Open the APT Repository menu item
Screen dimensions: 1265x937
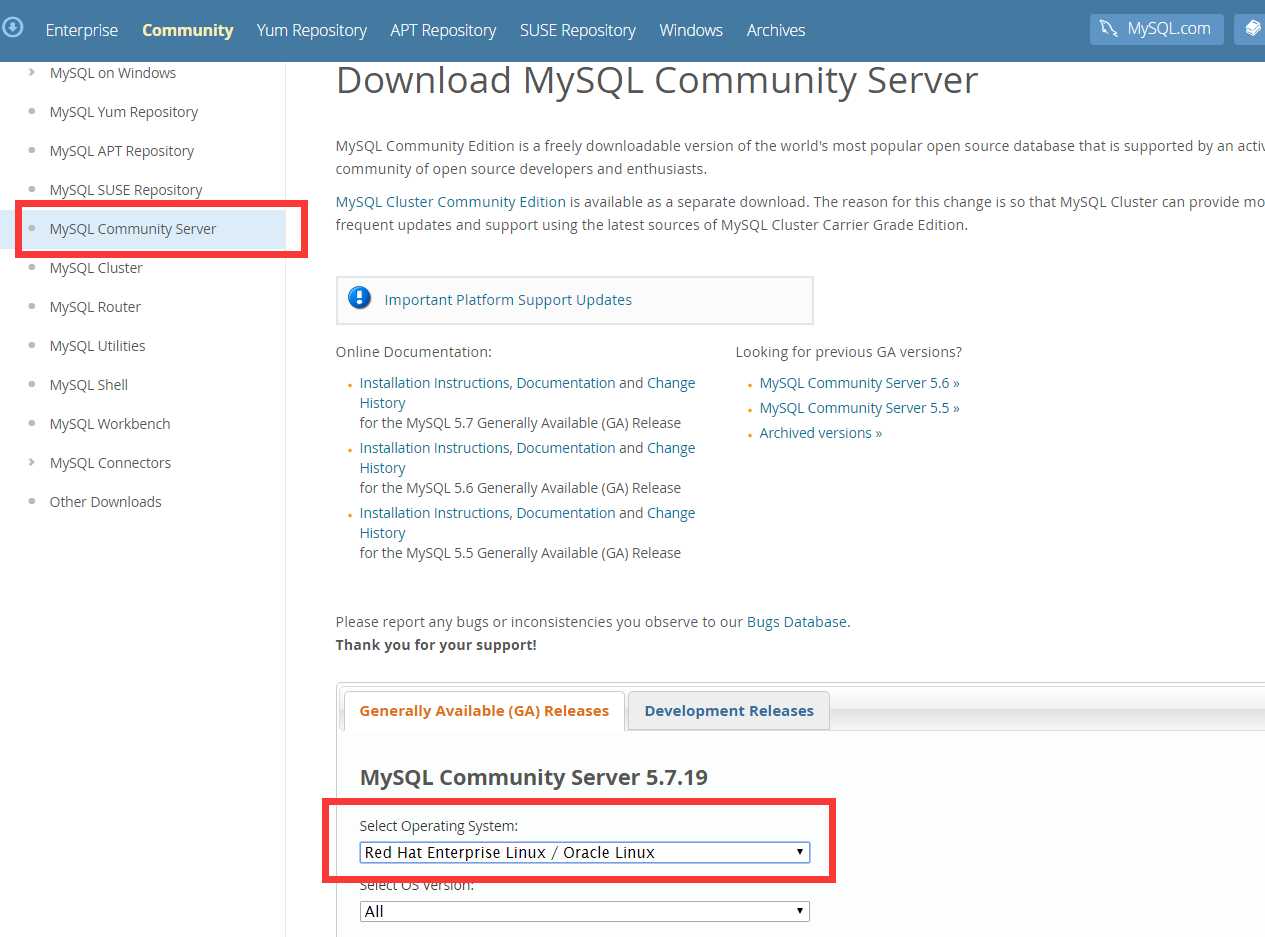coord(443,30)
